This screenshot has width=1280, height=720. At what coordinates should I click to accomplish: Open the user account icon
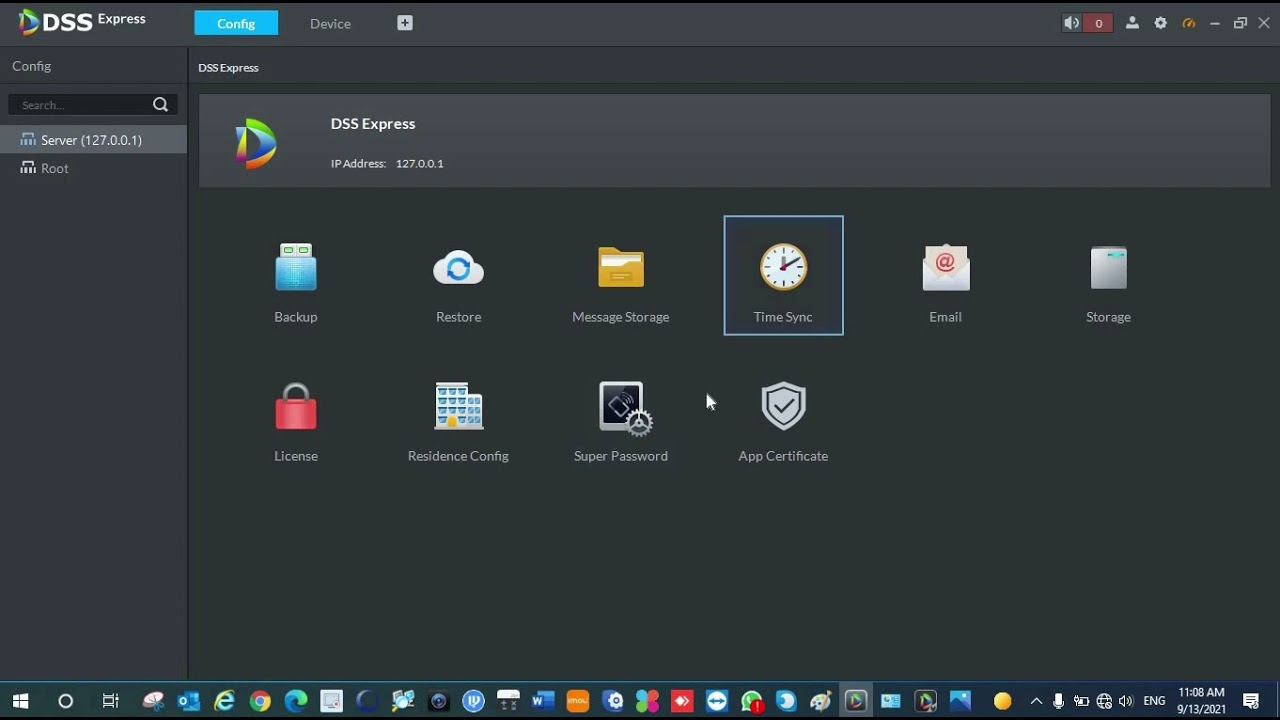point(1132,23)
